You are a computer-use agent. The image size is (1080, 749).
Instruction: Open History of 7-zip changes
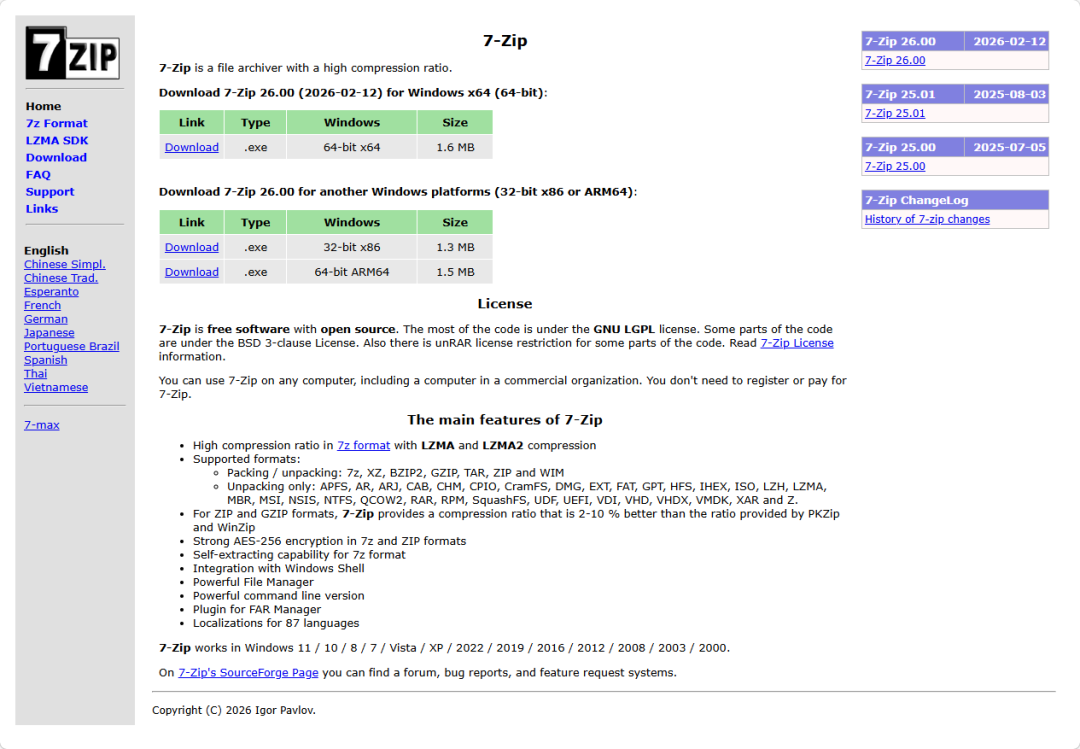(927, 219)
